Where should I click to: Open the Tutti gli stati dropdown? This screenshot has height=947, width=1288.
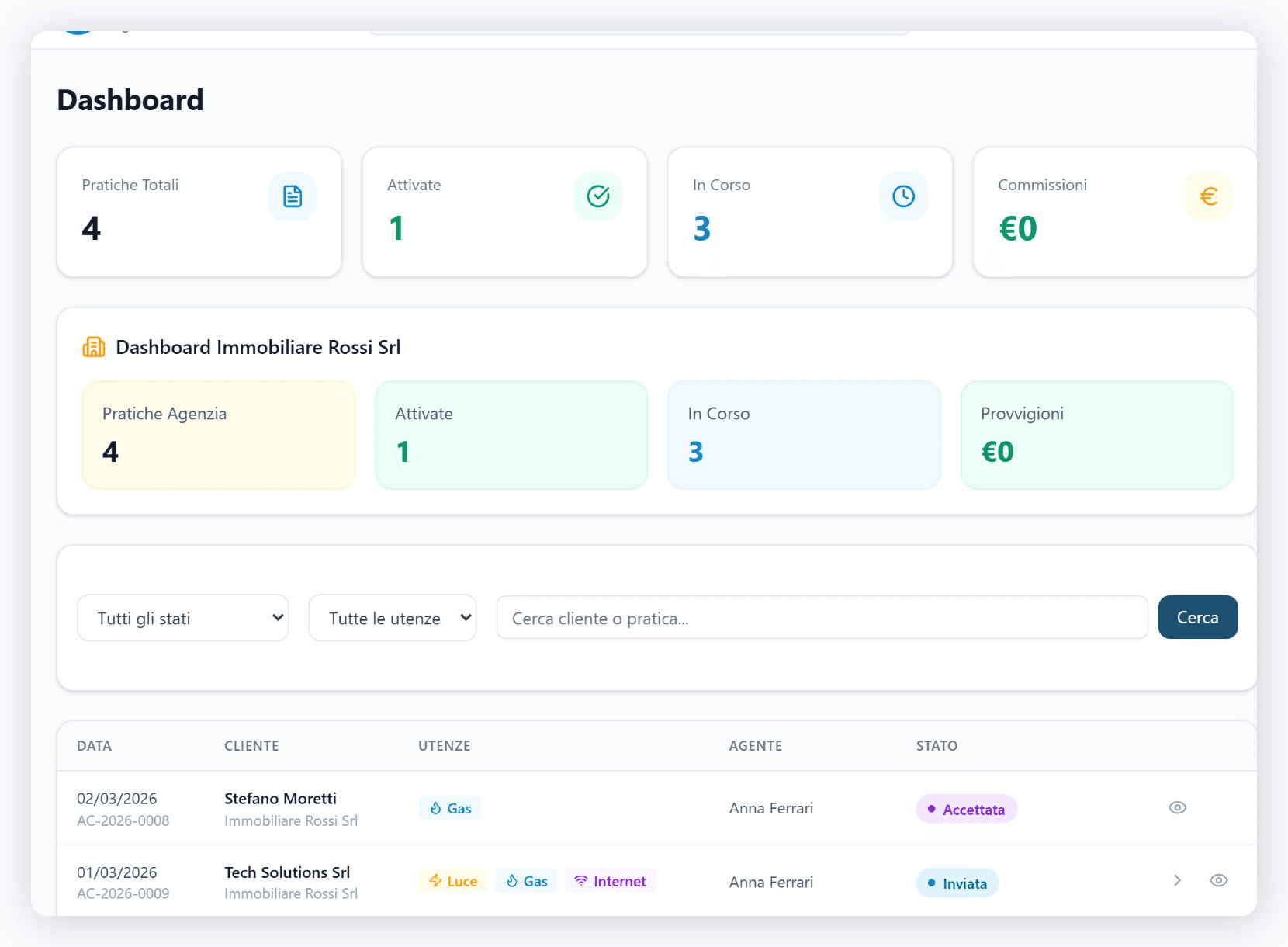182,618
